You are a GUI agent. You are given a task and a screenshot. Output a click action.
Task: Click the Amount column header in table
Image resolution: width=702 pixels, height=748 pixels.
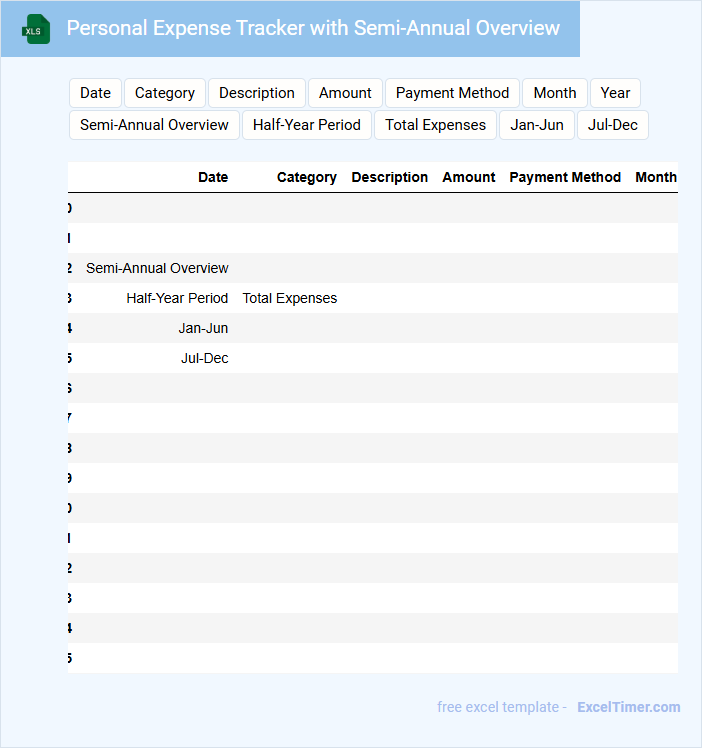pos(469,177)
